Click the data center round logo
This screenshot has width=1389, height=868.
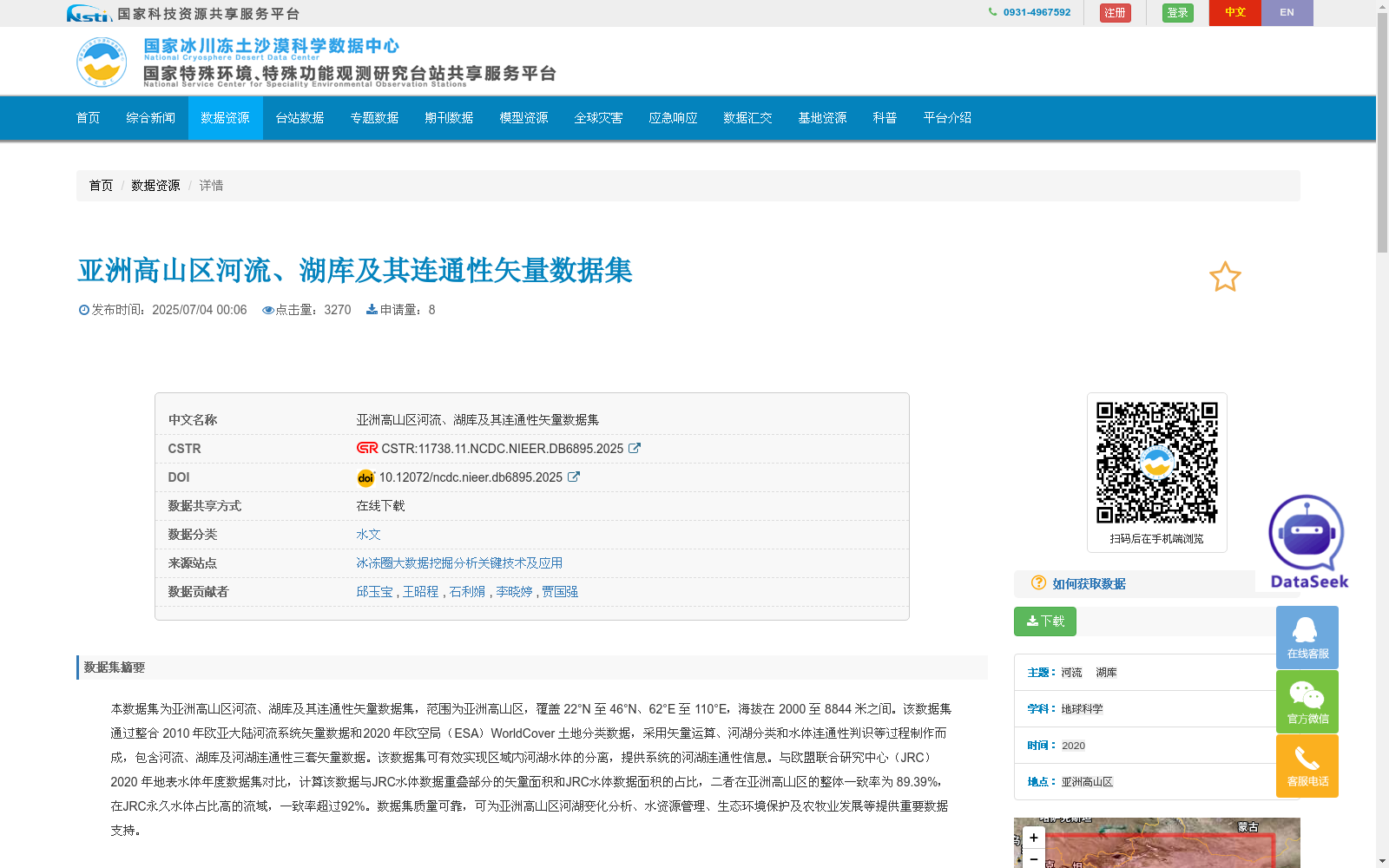(102, 62)
